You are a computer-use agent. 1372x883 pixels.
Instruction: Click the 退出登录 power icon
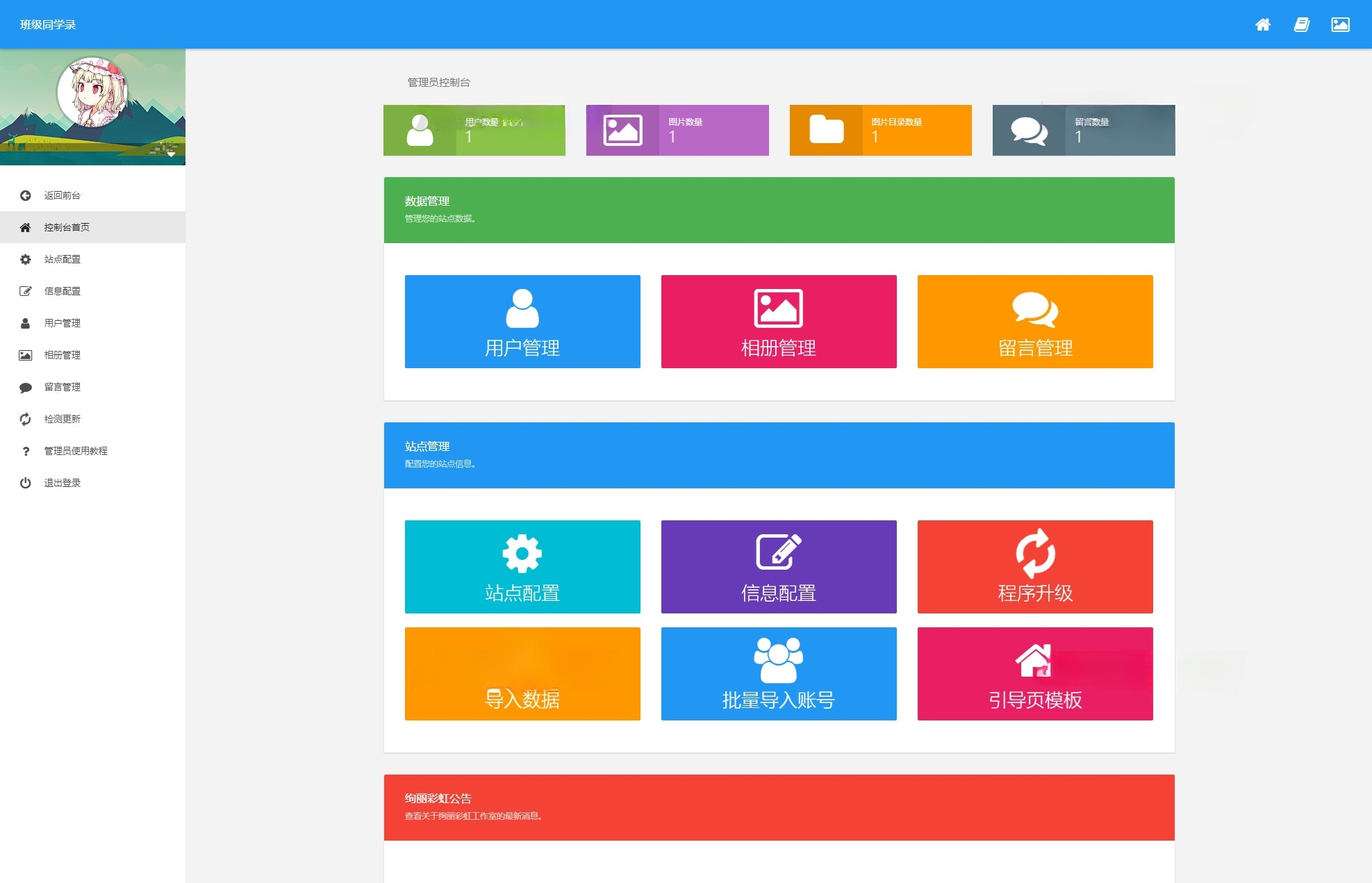click(26, 483)
